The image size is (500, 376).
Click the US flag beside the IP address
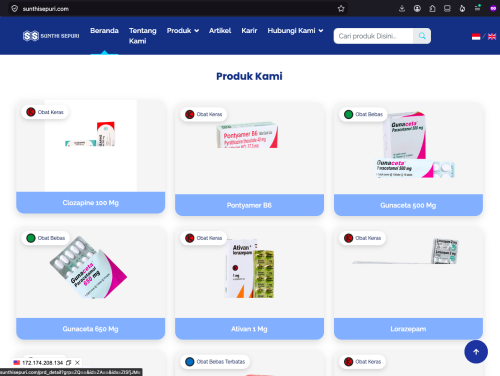click(17, 363)
